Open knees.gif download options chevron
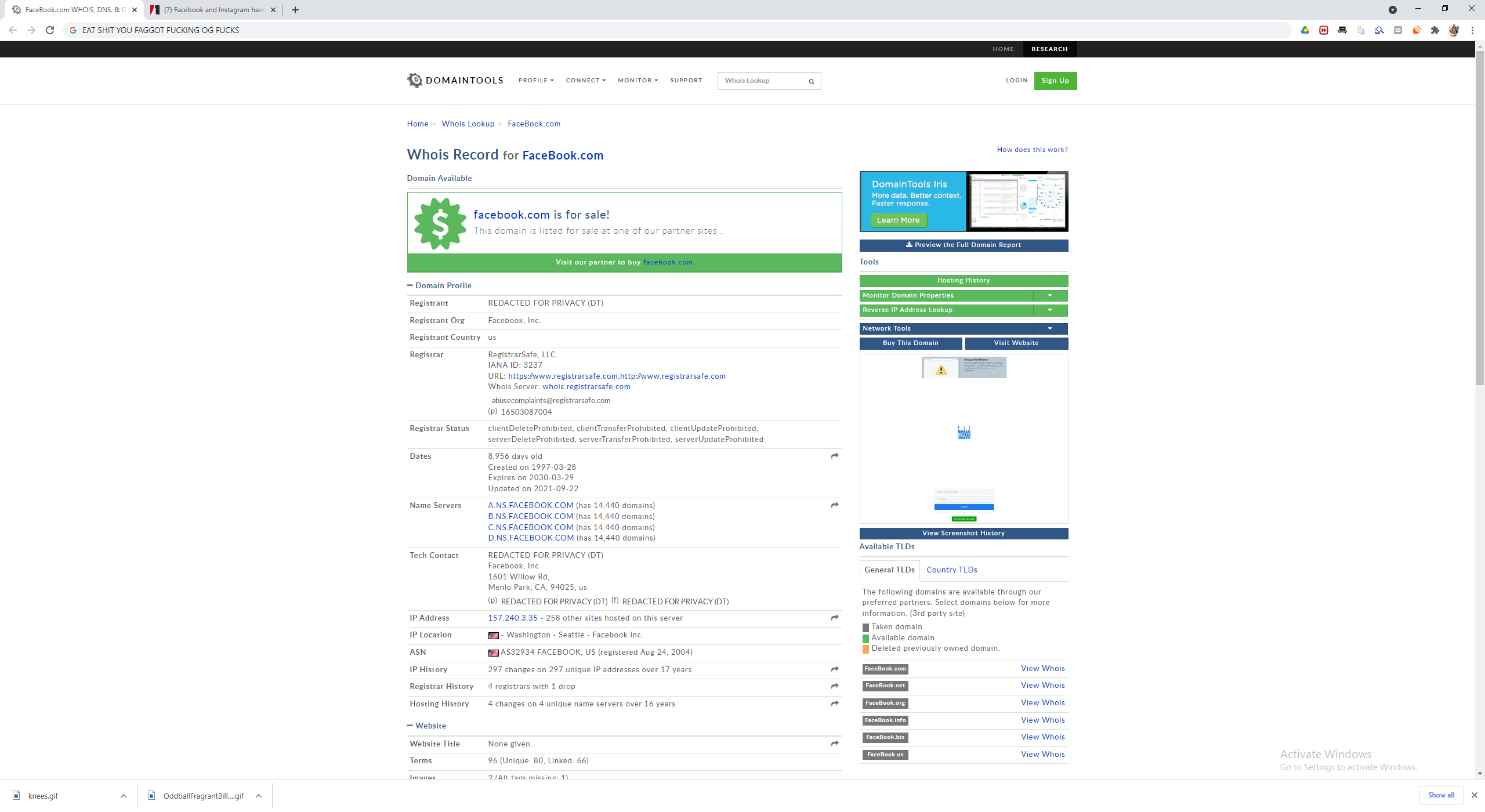This screenshot has width=1485, height=812. (x=124, y=796)
